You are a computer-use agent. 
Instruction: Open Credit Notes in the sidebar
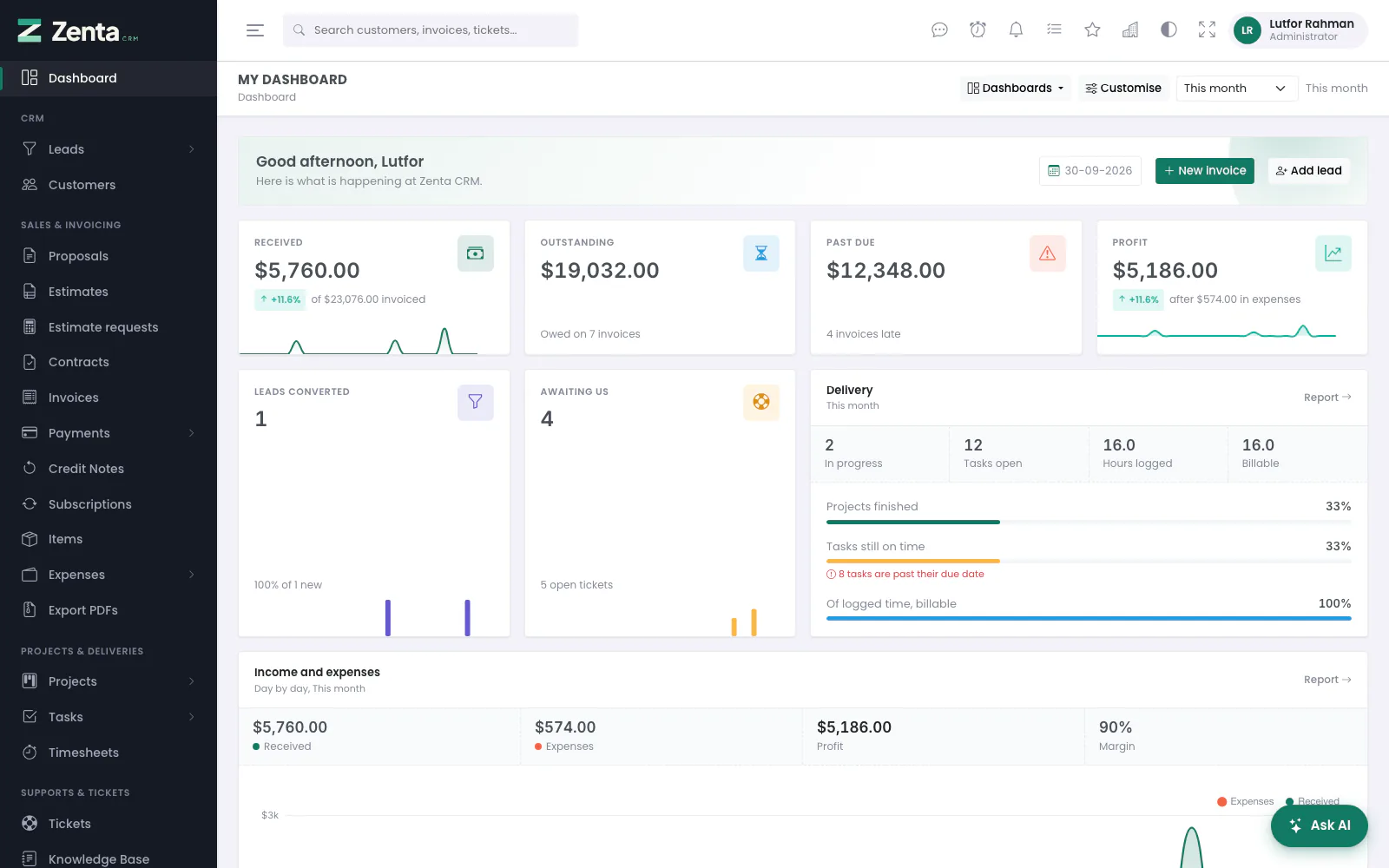tap(109, 469)
